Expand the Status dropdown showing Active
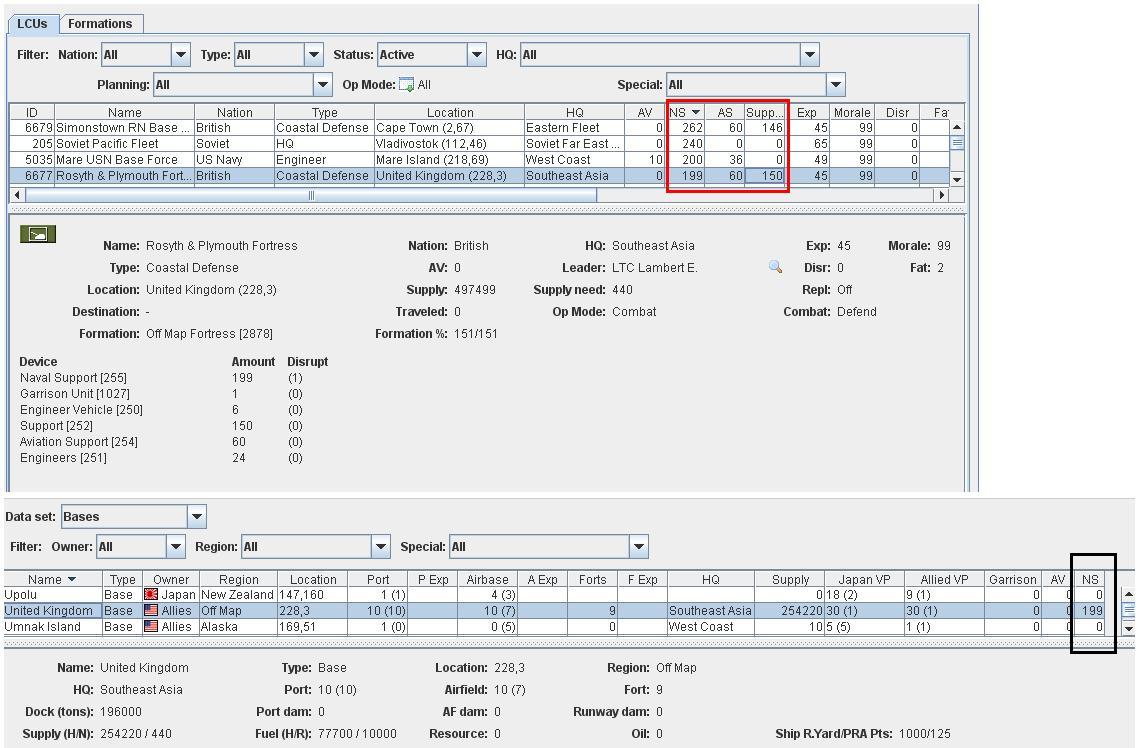 coord(477,55)
